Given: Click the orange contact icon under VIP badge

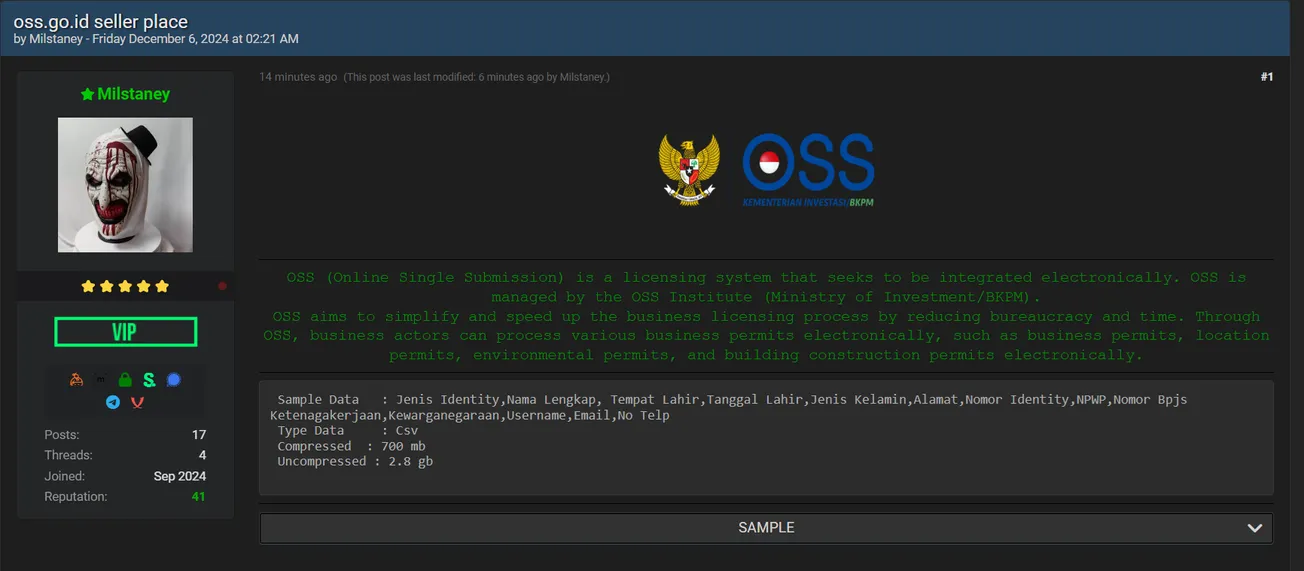Looking at the screenshot, I should [x=77, y=380].
